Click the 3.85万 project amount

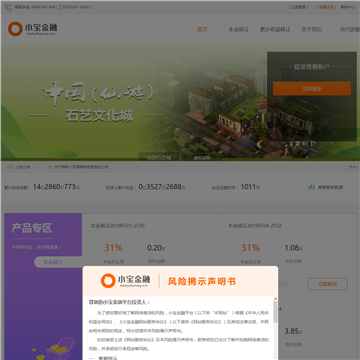coord(293,331)
